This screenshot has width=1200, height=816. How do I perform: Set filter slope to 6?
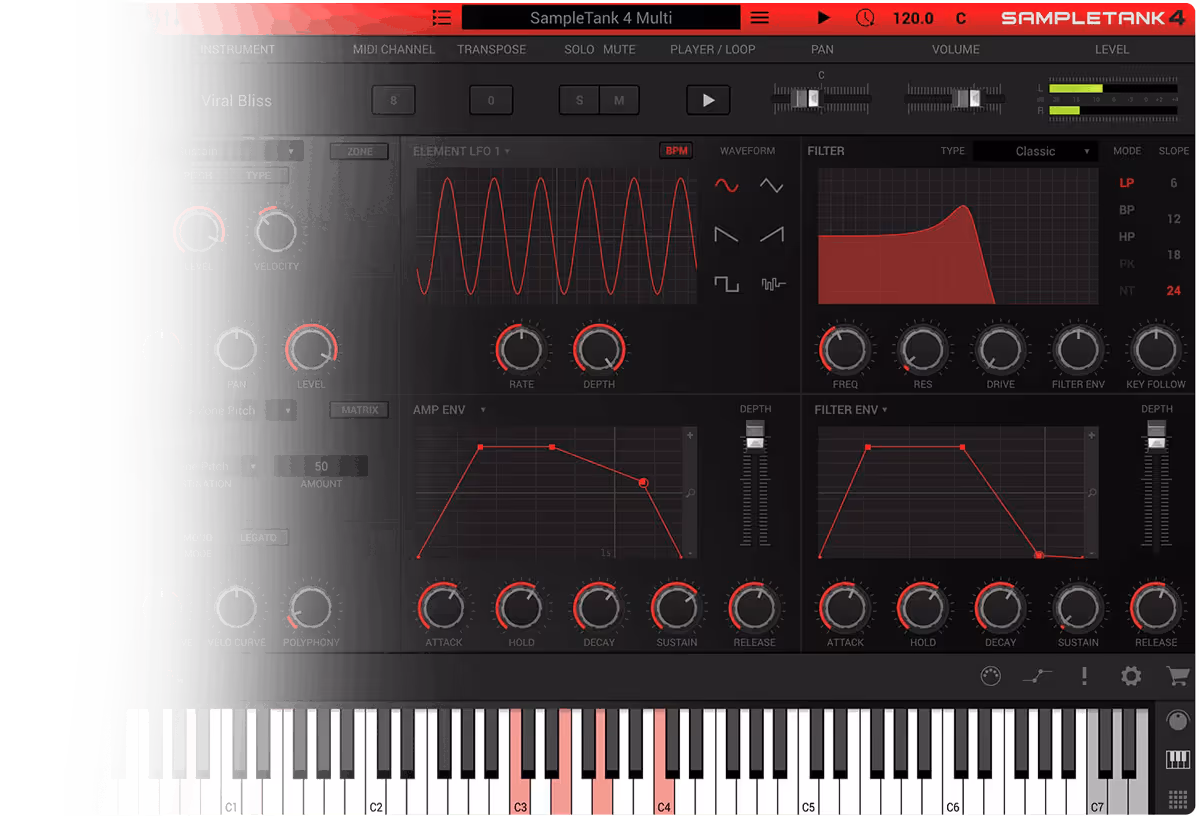(x=1174, y=183)
